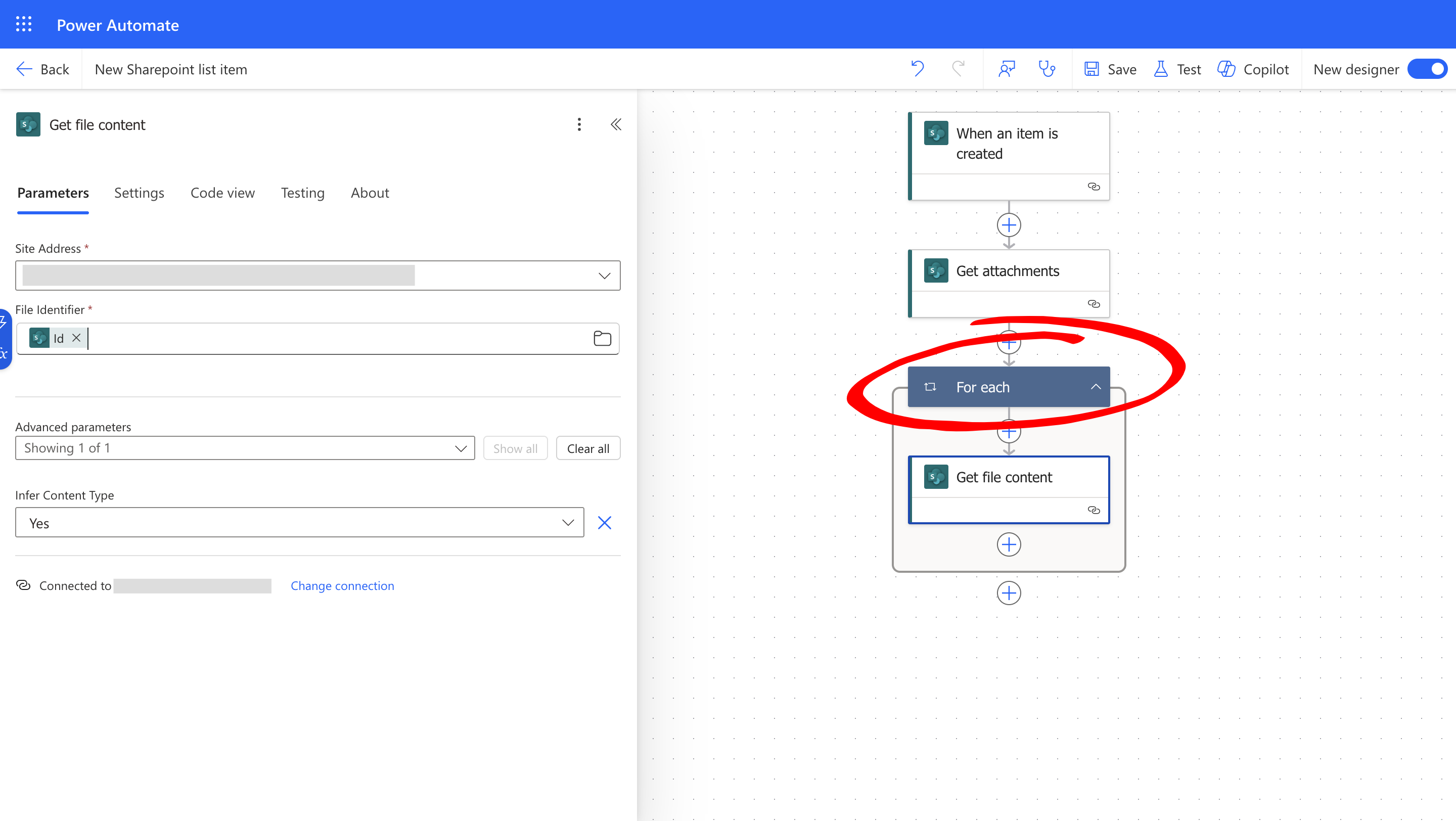Switch to the Settings tab
Screen dimensions: 1456x821
pyautogui.click(x=139, y=193)
